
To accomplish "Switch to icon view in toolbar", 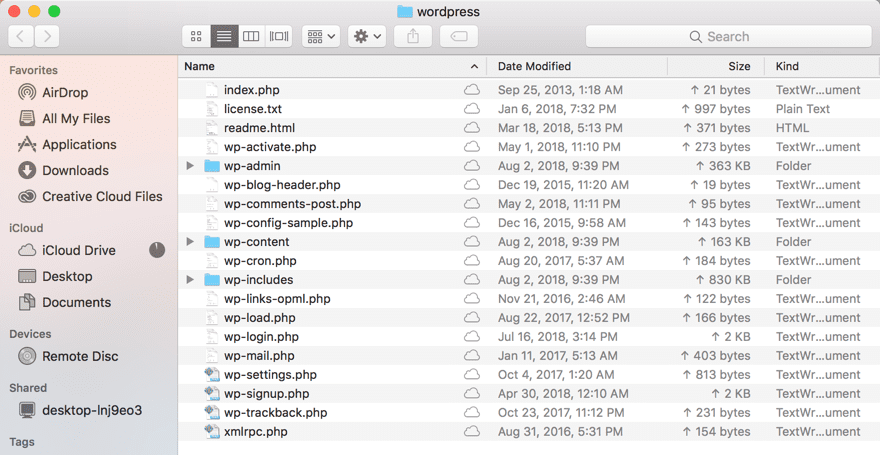I will click(x=196, y=36).
